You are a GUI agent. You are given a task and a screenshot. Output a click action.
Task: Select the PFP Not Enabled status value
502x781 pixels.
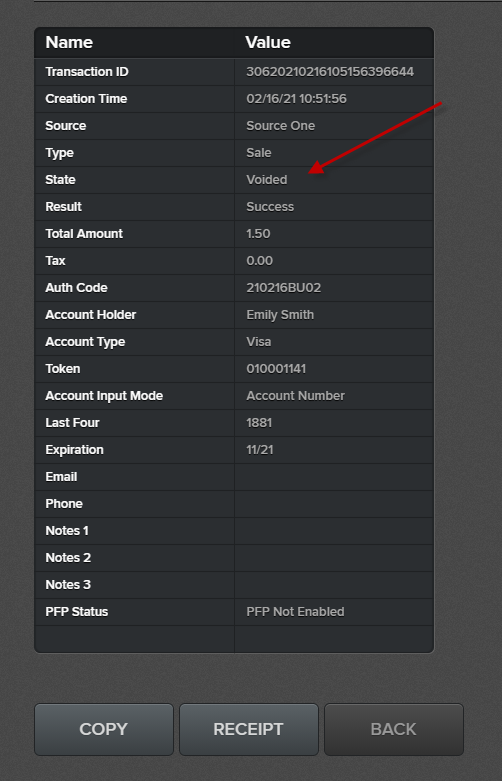[x=295, y=612]
